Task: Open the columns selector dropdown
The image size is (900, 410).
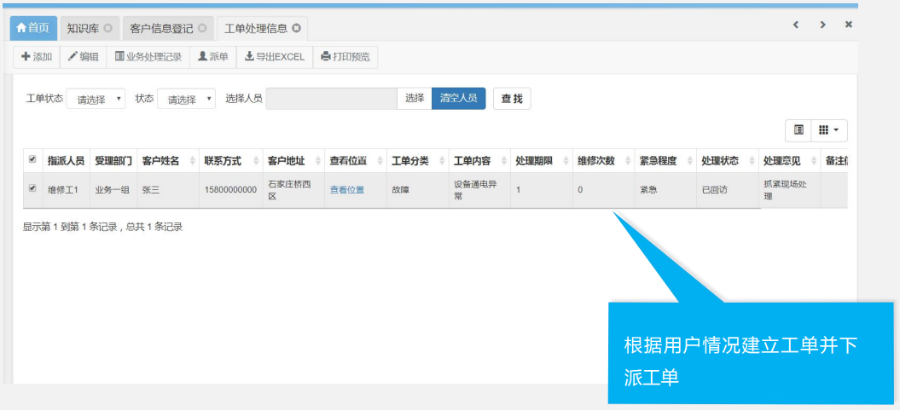Action: [830, 130]
